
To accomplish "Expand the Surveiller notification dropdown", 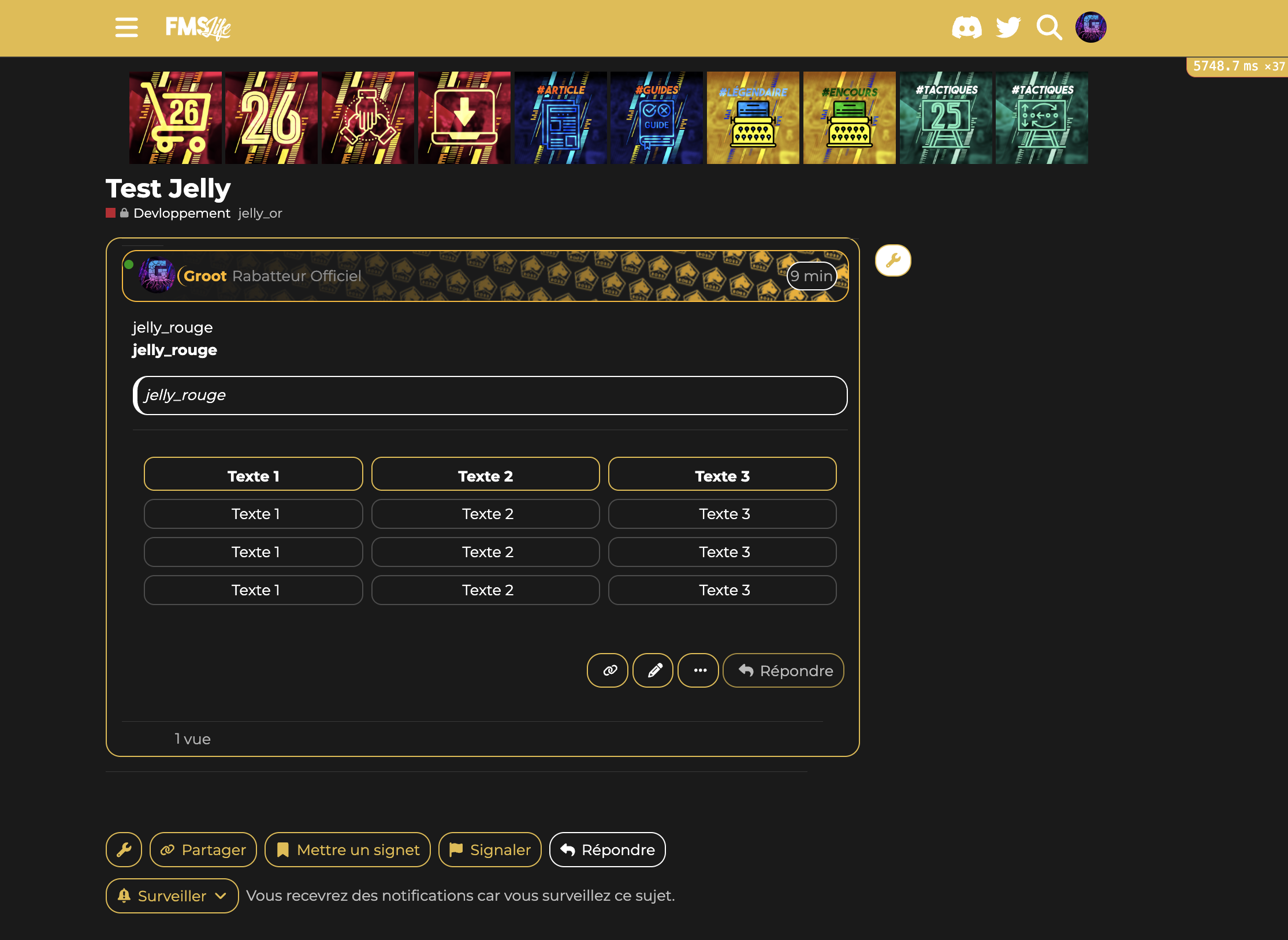I will coord(172,896).
